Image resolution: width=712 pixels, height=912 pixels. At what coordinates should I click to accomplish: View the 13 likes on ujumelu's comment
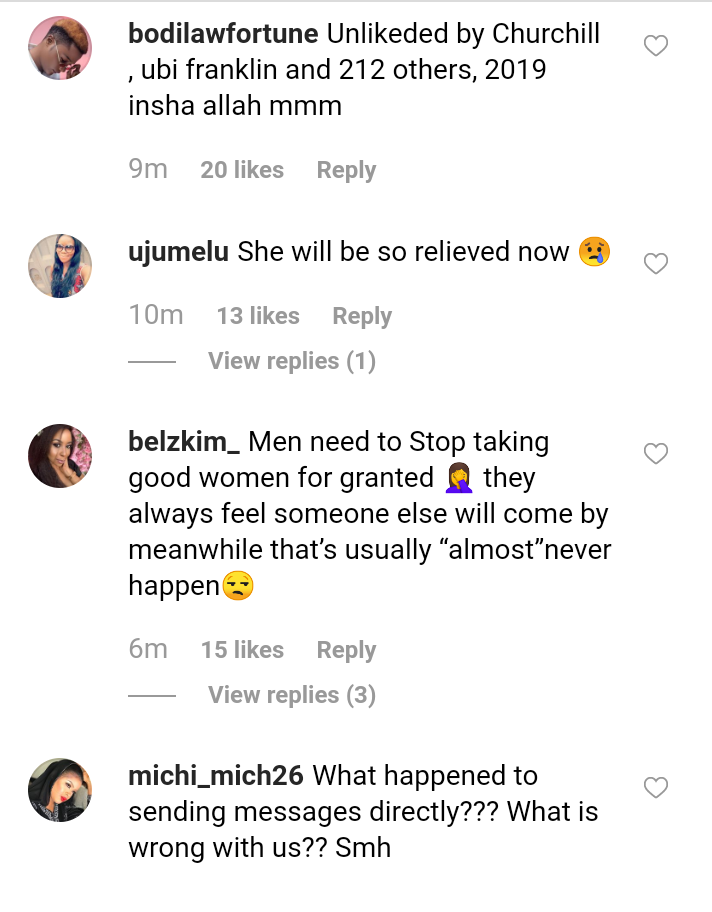258,317
